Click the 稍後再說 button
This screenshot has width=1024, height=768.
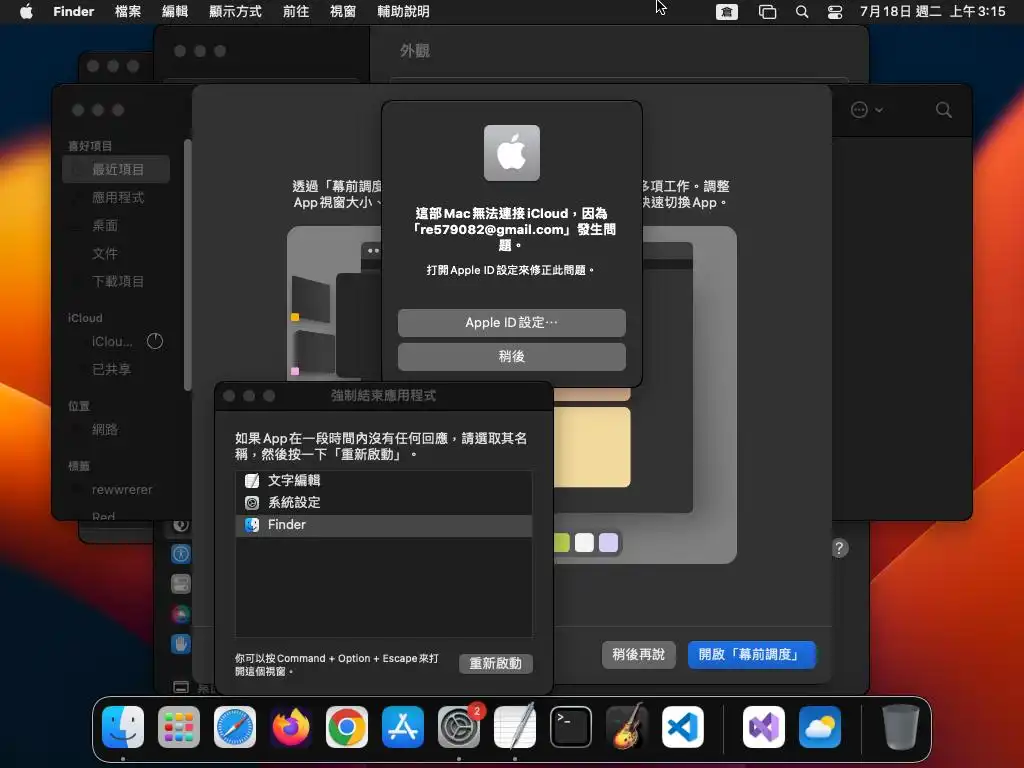[x=638, y=654]
